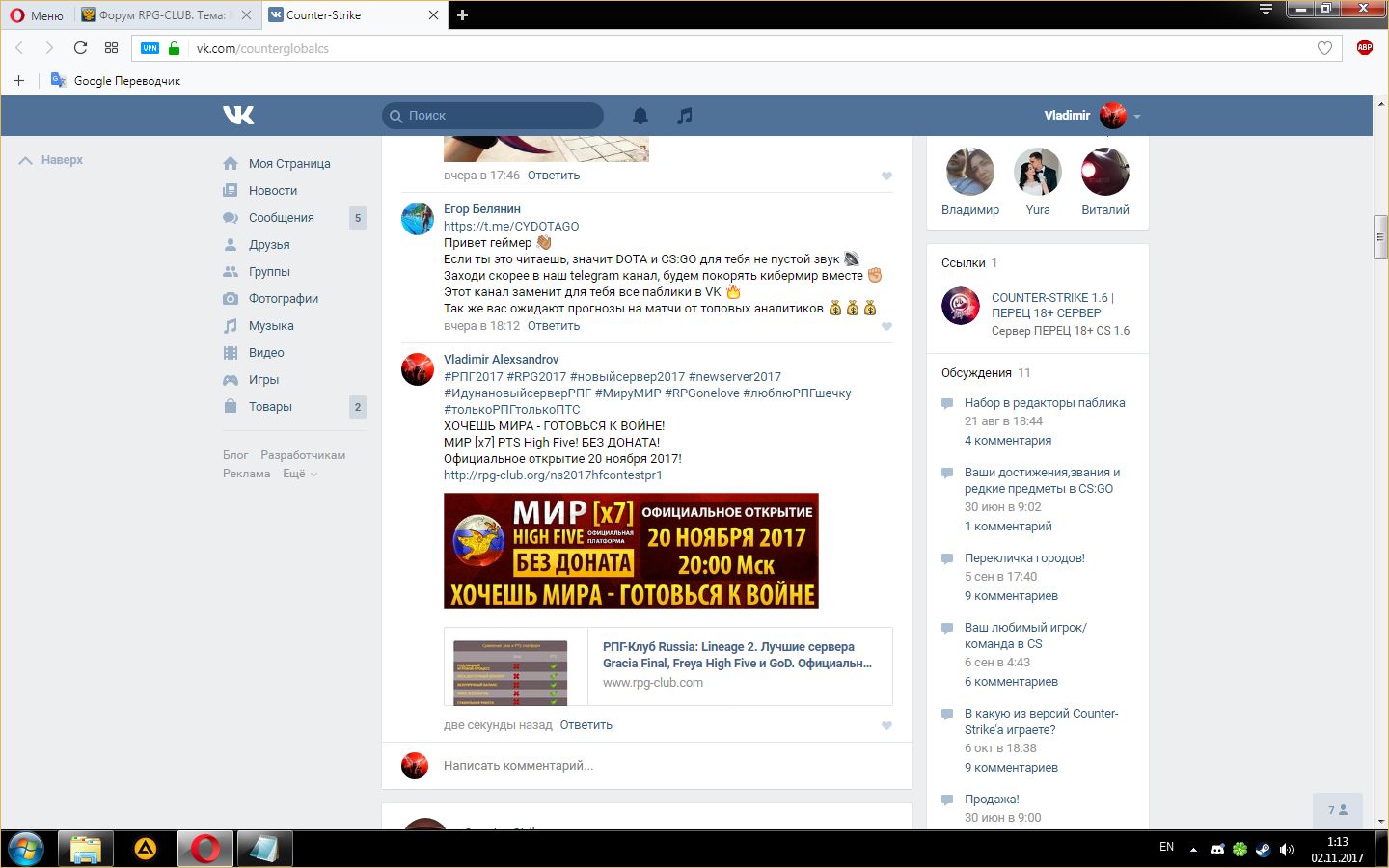
Task: Open the Opera Меню button
Action: click(37, 14)
